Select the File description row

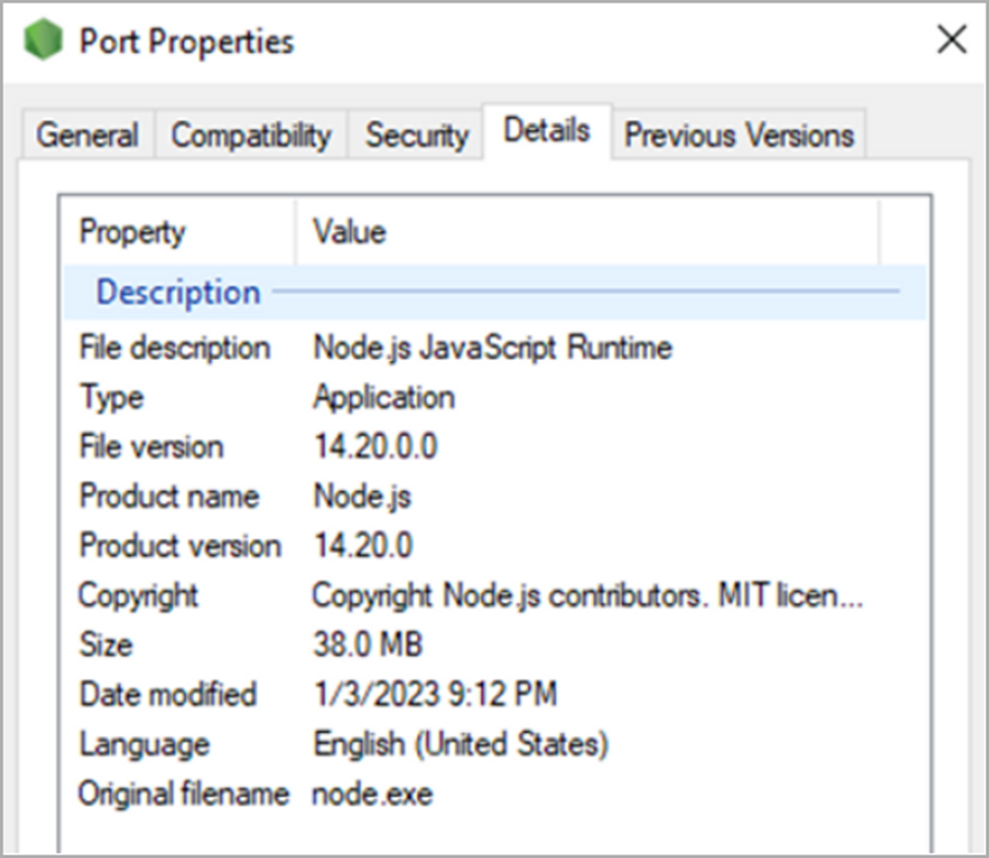pyautogui.click(x=494, y=348)
